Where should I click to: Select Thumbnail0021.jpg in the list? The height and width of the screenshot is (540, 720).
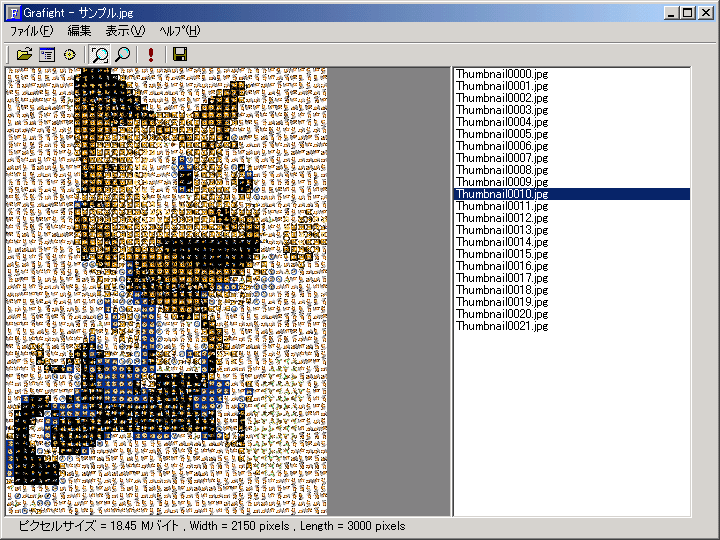pyautogui.click(x=572, y=326)
